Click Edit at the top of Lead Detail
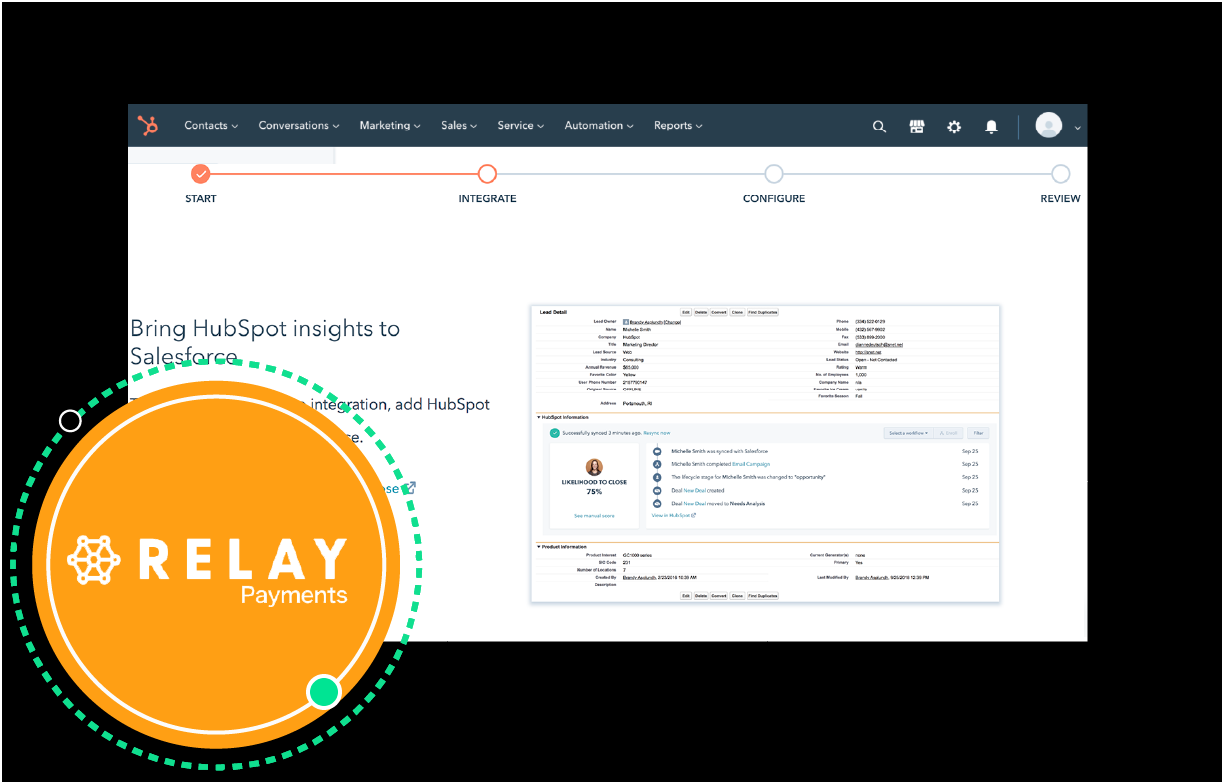The width and height of the screenshot is (1224, 784). tap(686, 312)
